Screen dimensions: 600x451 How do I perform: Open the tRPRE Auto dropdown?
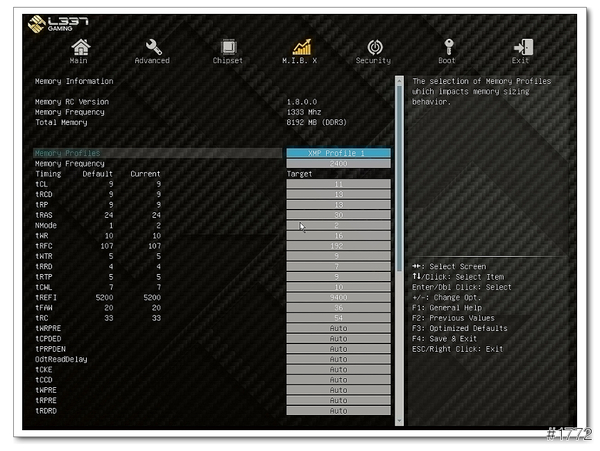tap(339, 401)
